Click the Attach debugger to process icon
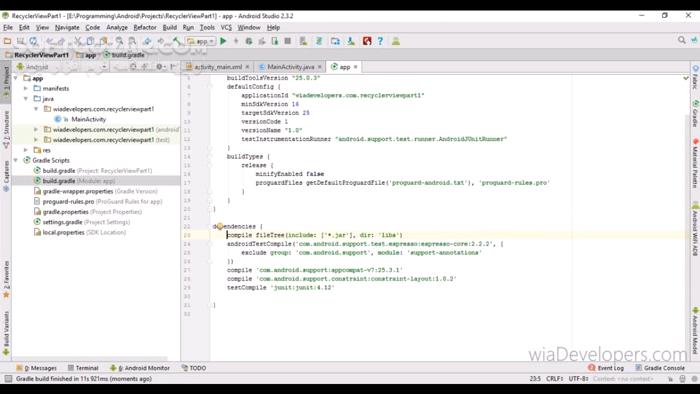This screenshot has width=700, height=394. pyautogui.click(x=275, y=41)
